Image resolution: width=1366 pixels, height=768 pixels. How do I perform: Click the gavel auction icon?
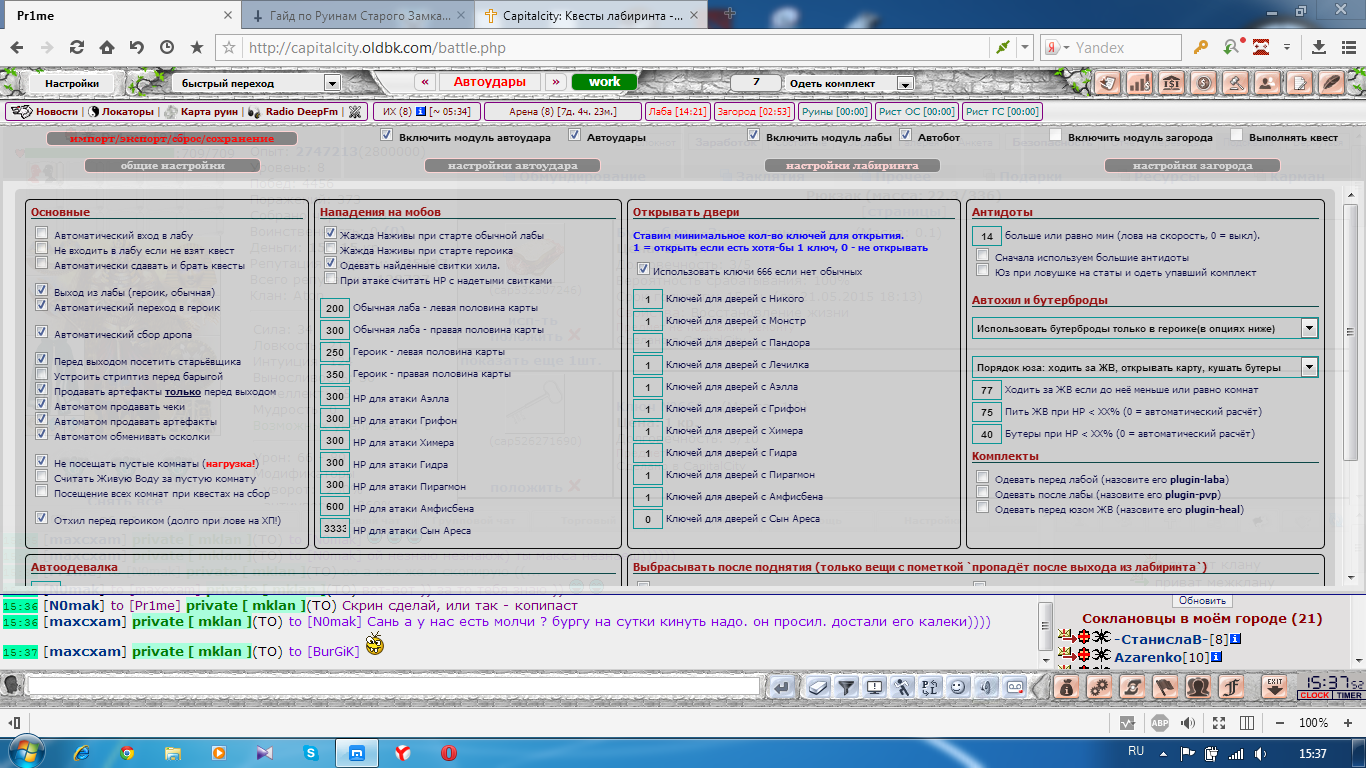point(1236,83)
